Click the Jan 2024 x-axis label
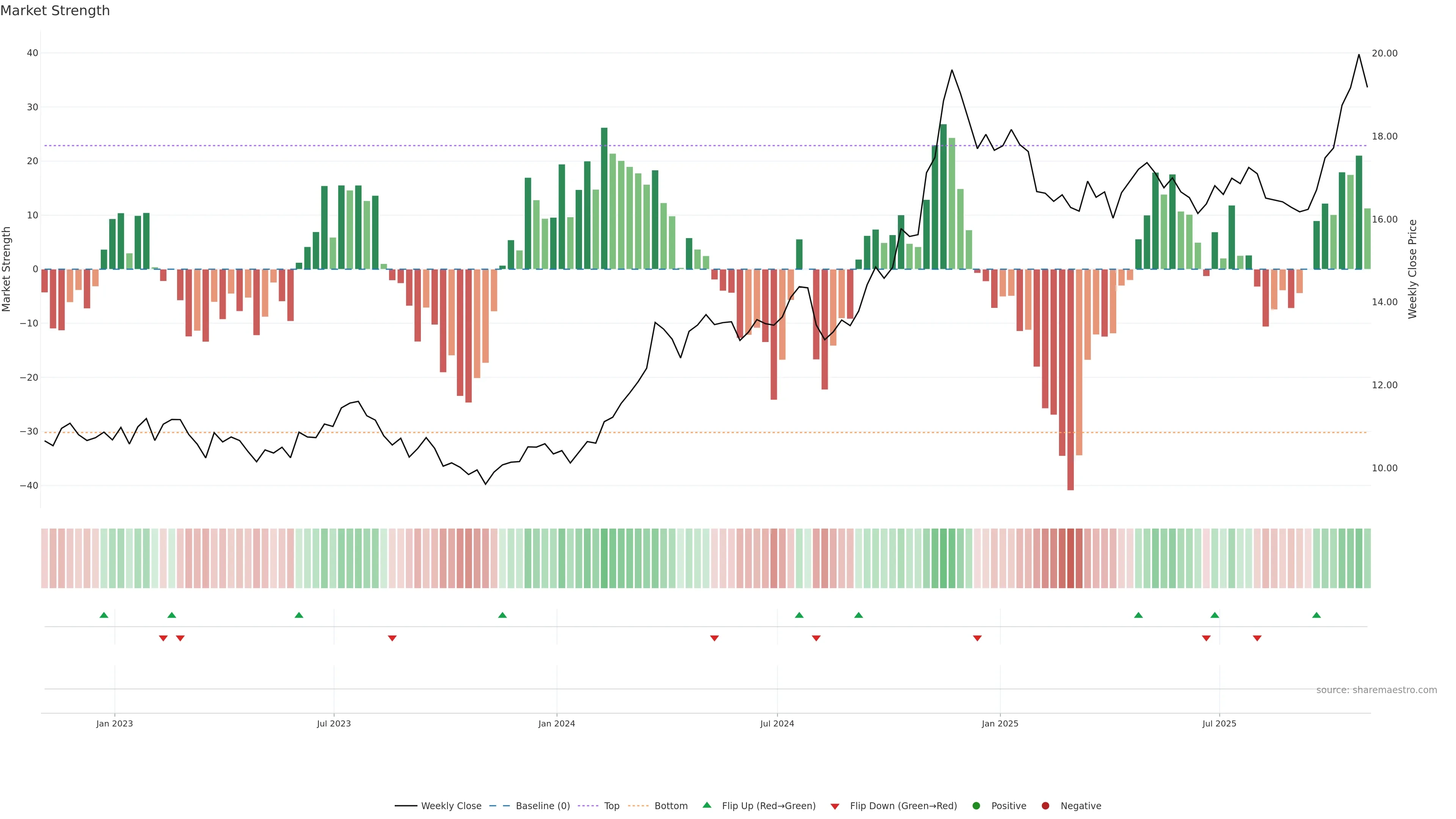This screenshot has width=1456, height=819. [557, 723]
